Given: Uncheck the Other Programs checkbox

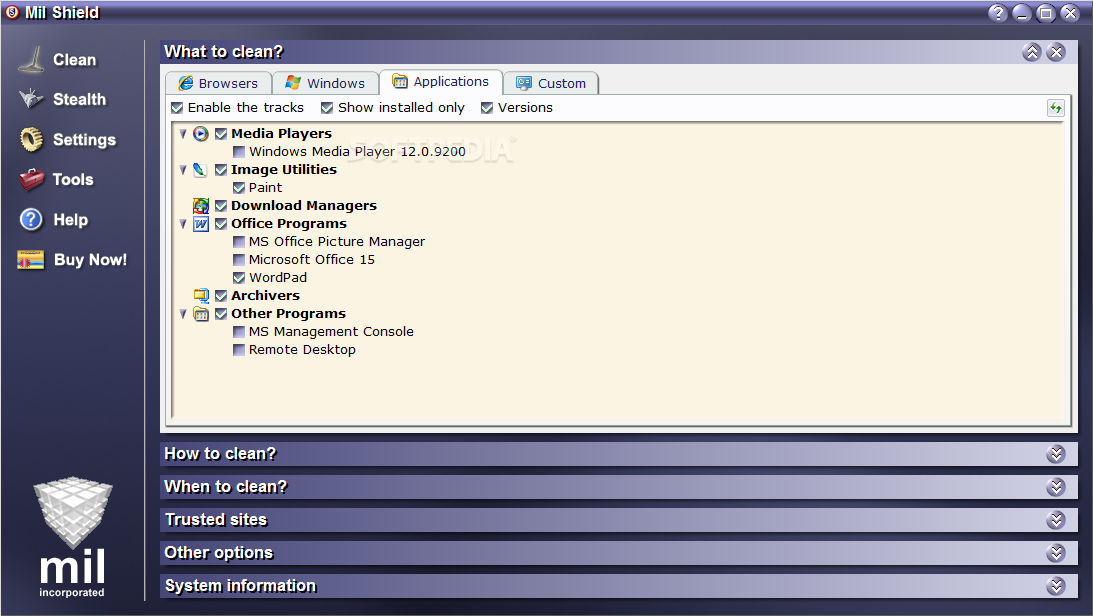Looking at the screenshot, I should [x=221, y=314].
